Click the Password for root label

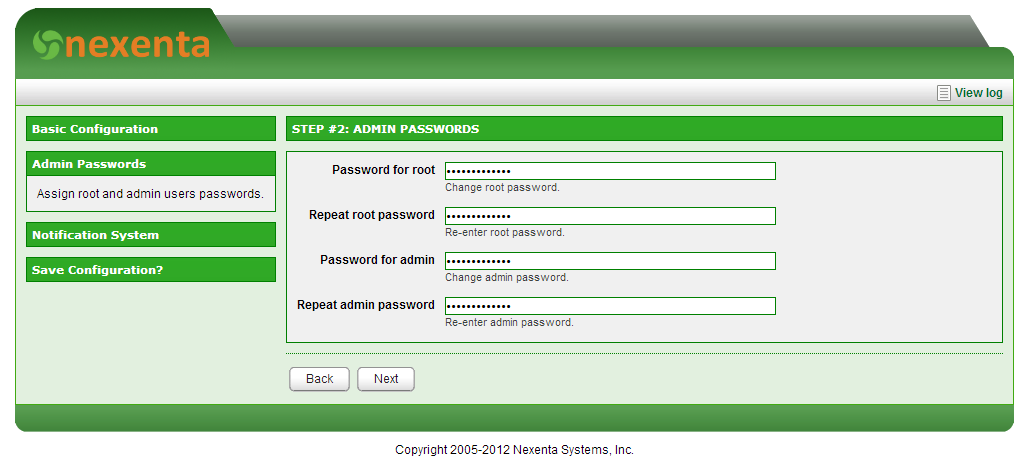383,170
